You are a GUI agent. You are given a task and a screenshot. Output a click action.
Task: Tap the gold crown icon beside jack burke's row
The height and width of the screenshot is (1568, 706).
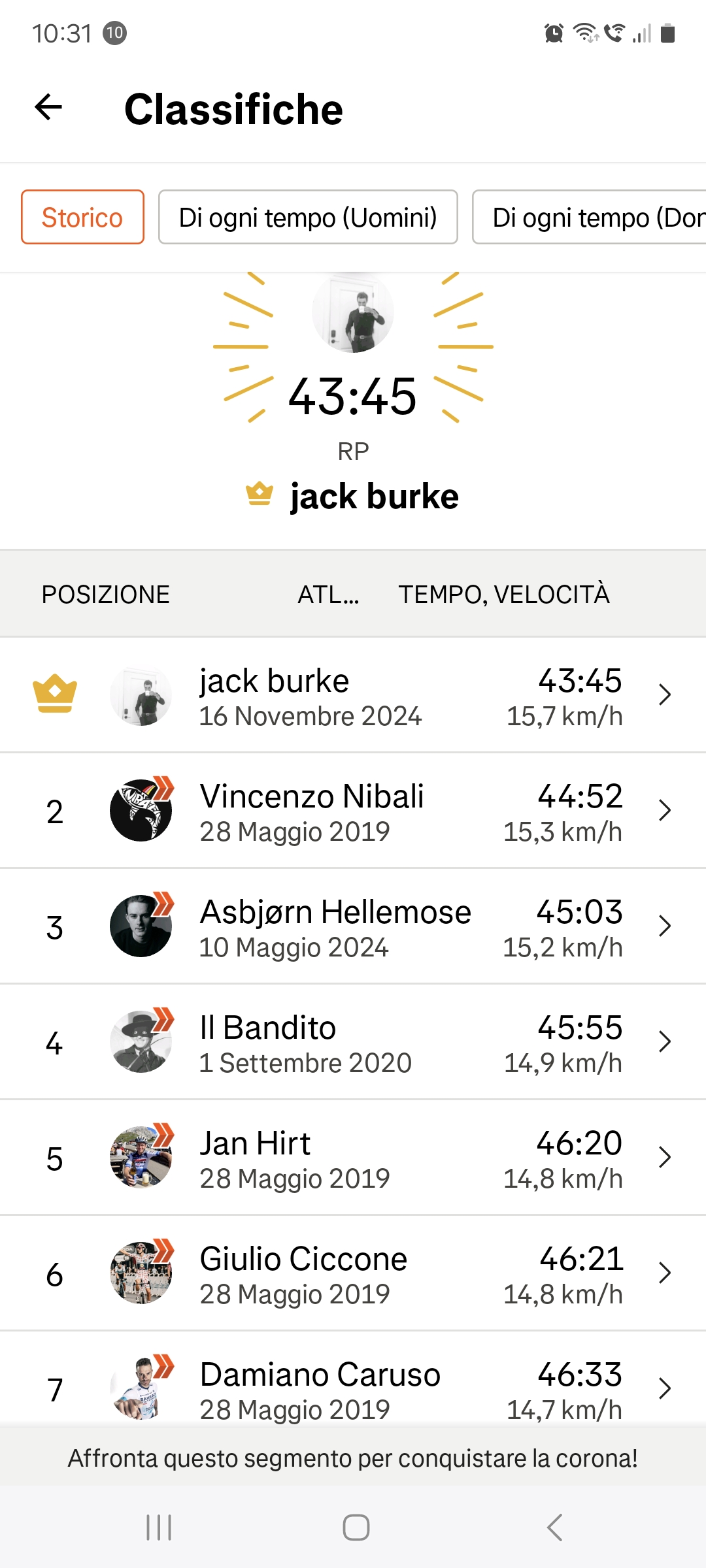(x=55, y=693)
